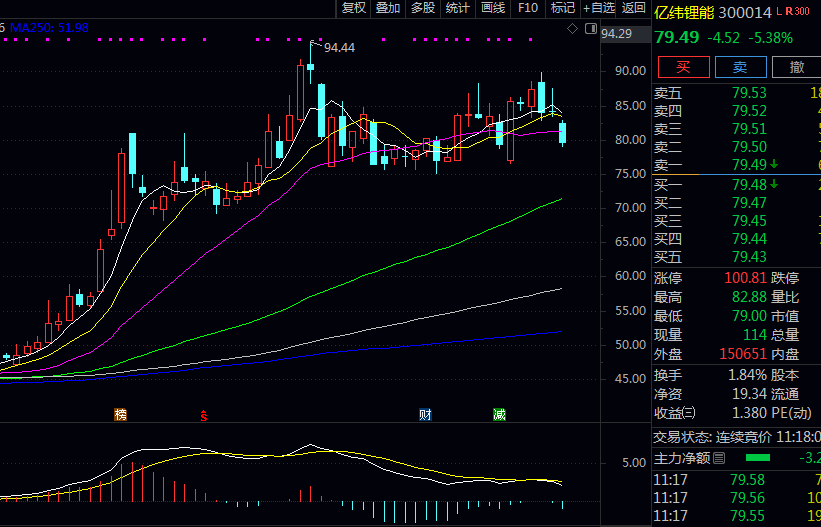This screenshot has width=821, height=527.
Task: Select 卖一 price 79.49
Action: coord(749,164)
